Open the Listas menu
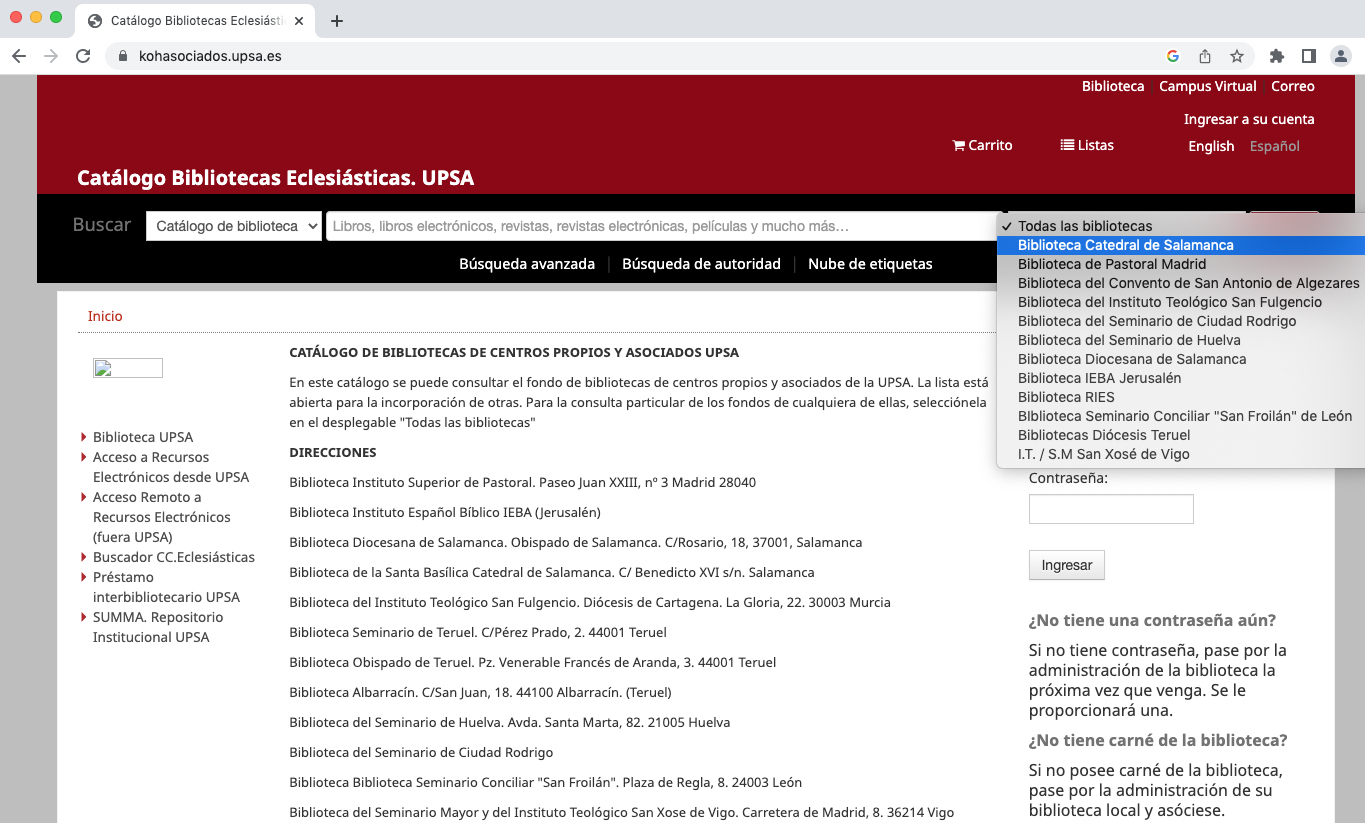The height and width of the screenshot is (823, 1365). [1087, 145]
